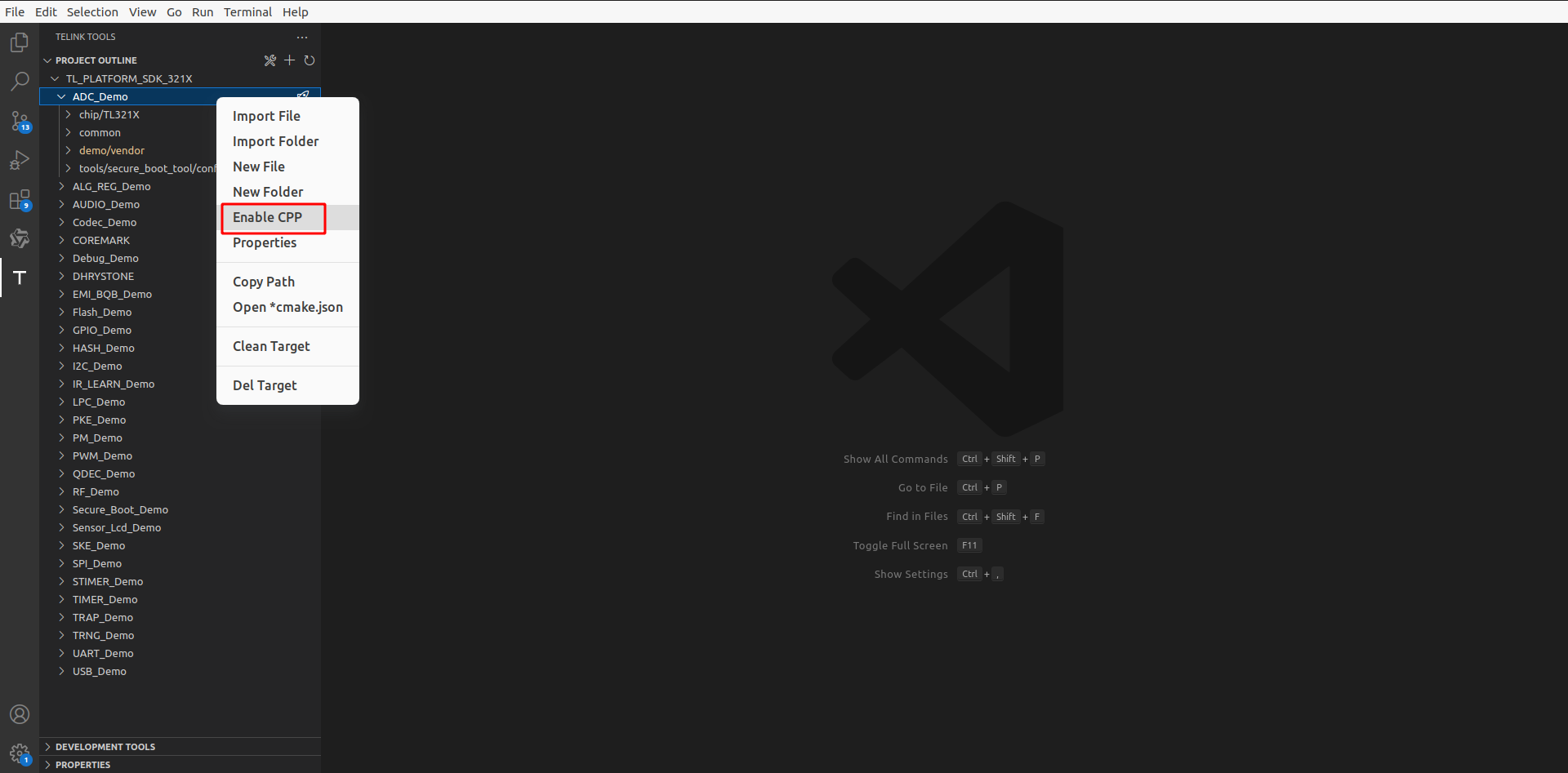Click Copy Path in the context menu
Image resolution: width=1568 pixels, height=773 pixels.
point(263,281)
